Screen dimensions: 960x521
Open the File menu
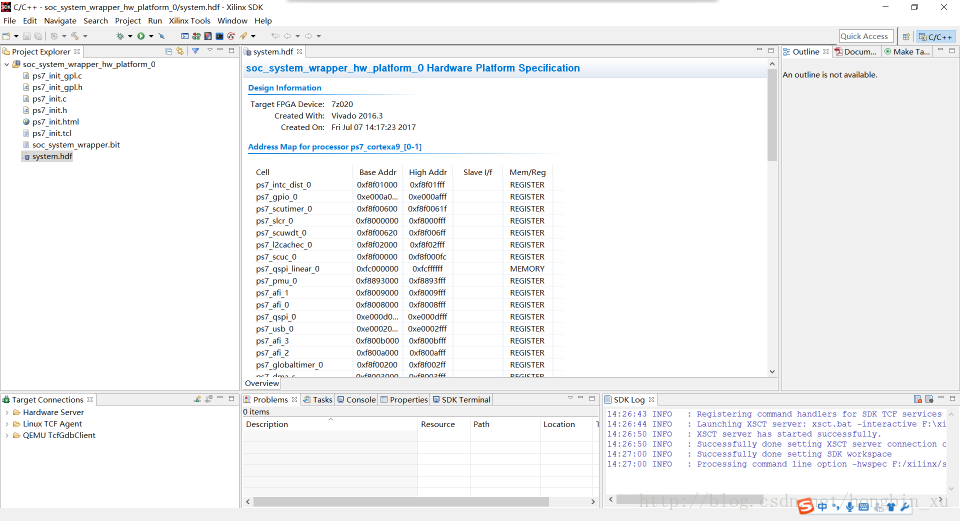point(9,21)
